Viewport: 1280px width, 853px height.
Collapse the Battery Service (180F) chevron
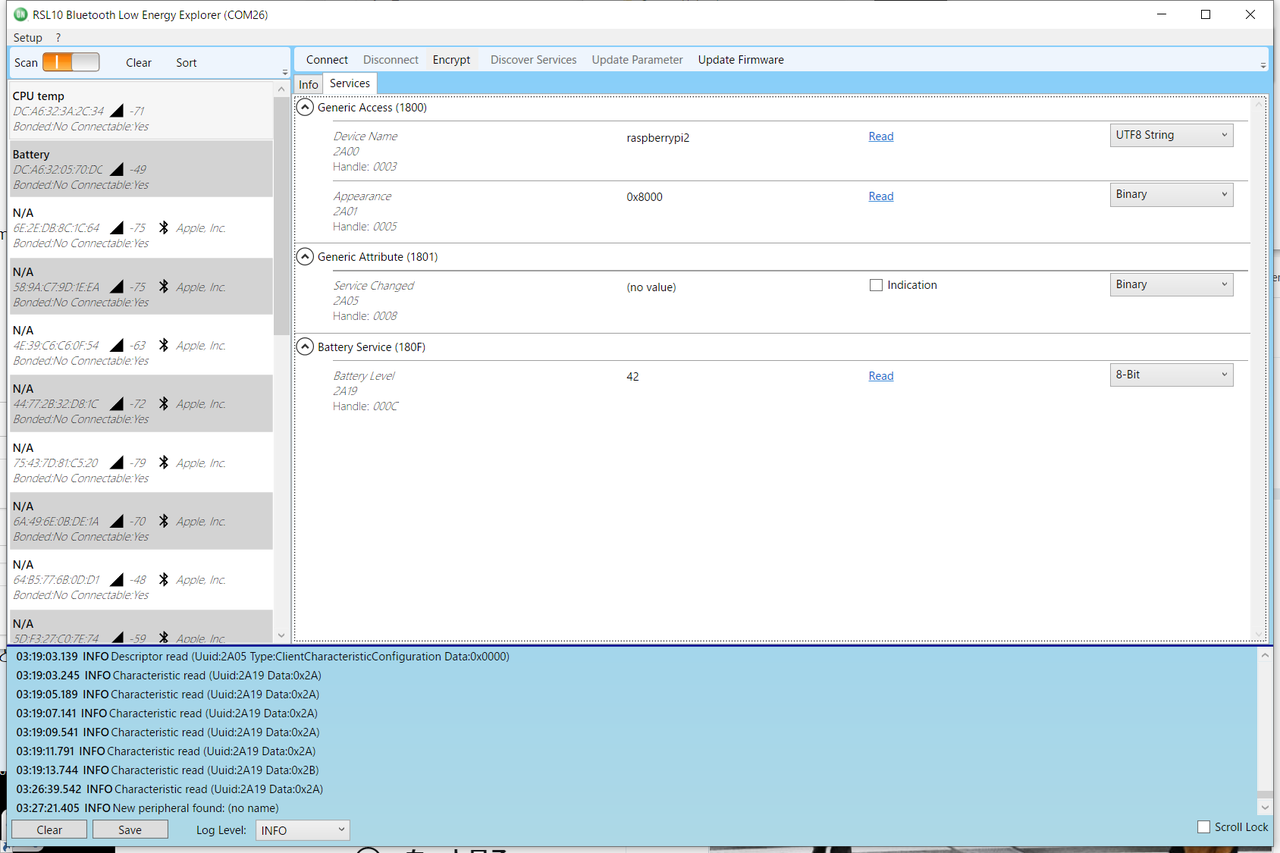306,347
